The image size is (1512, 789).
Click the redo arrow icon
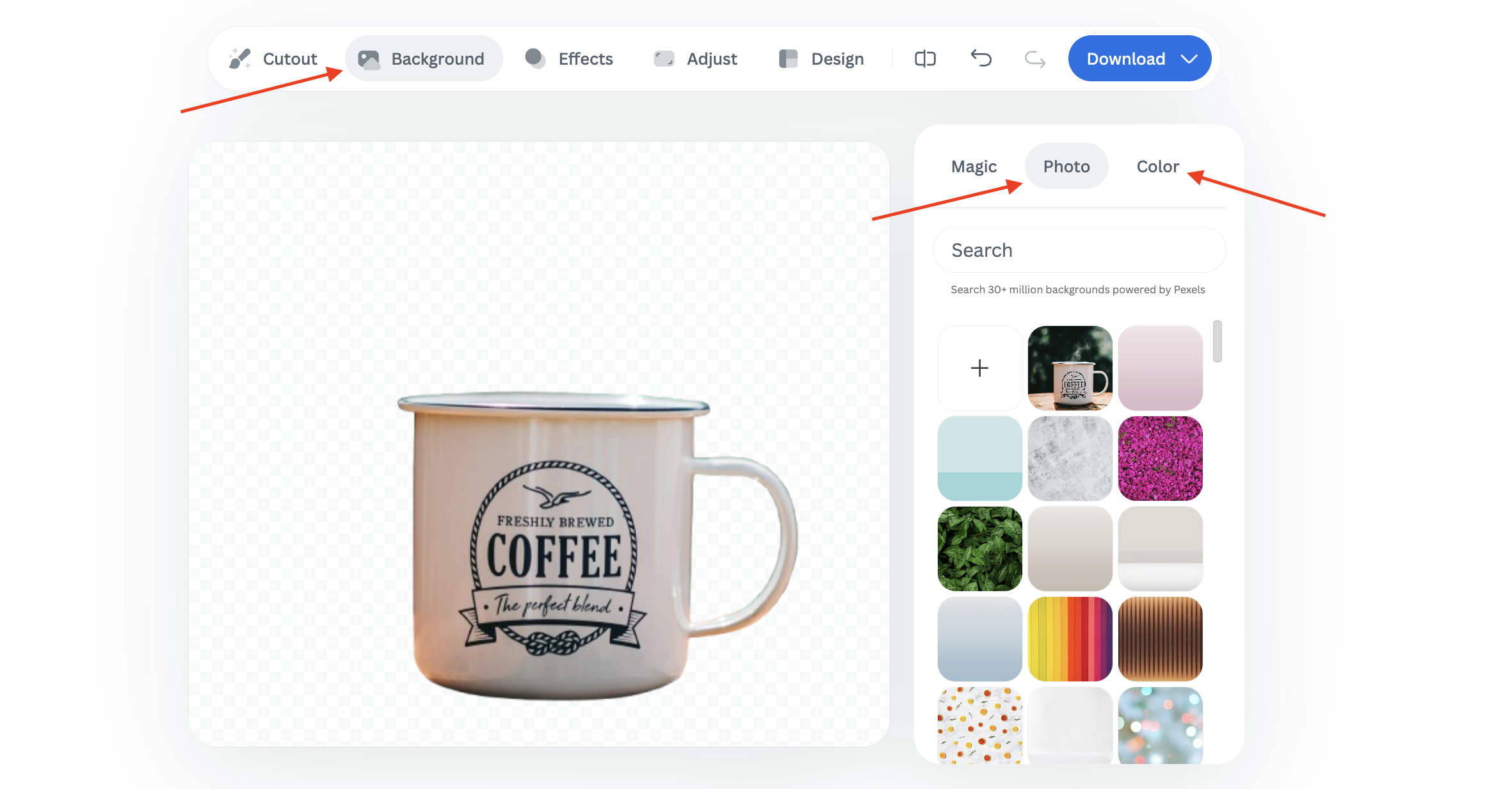pos(1035,59)
